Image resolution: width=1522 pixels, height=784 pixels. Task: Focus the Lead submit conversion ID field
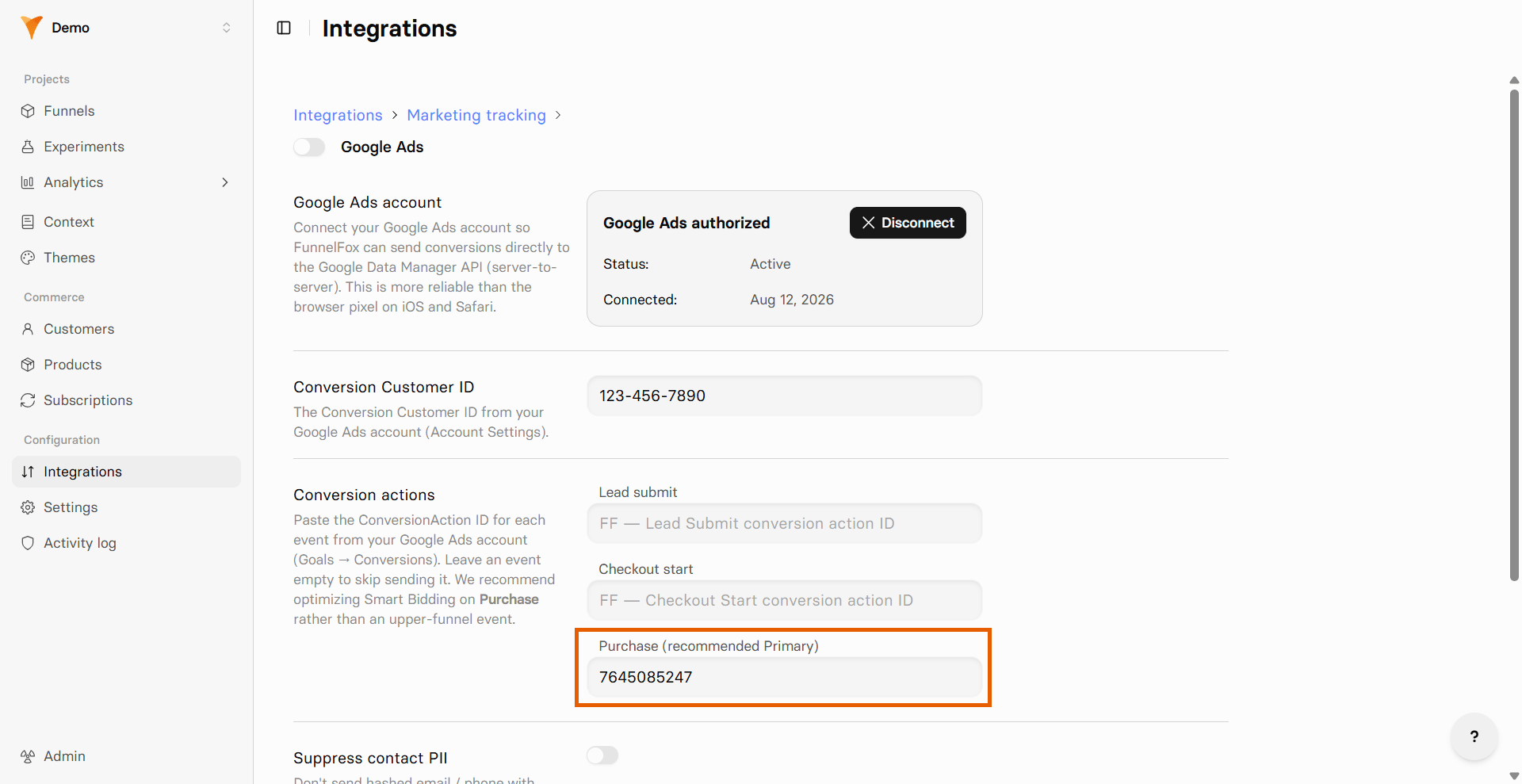pos(785,523)
